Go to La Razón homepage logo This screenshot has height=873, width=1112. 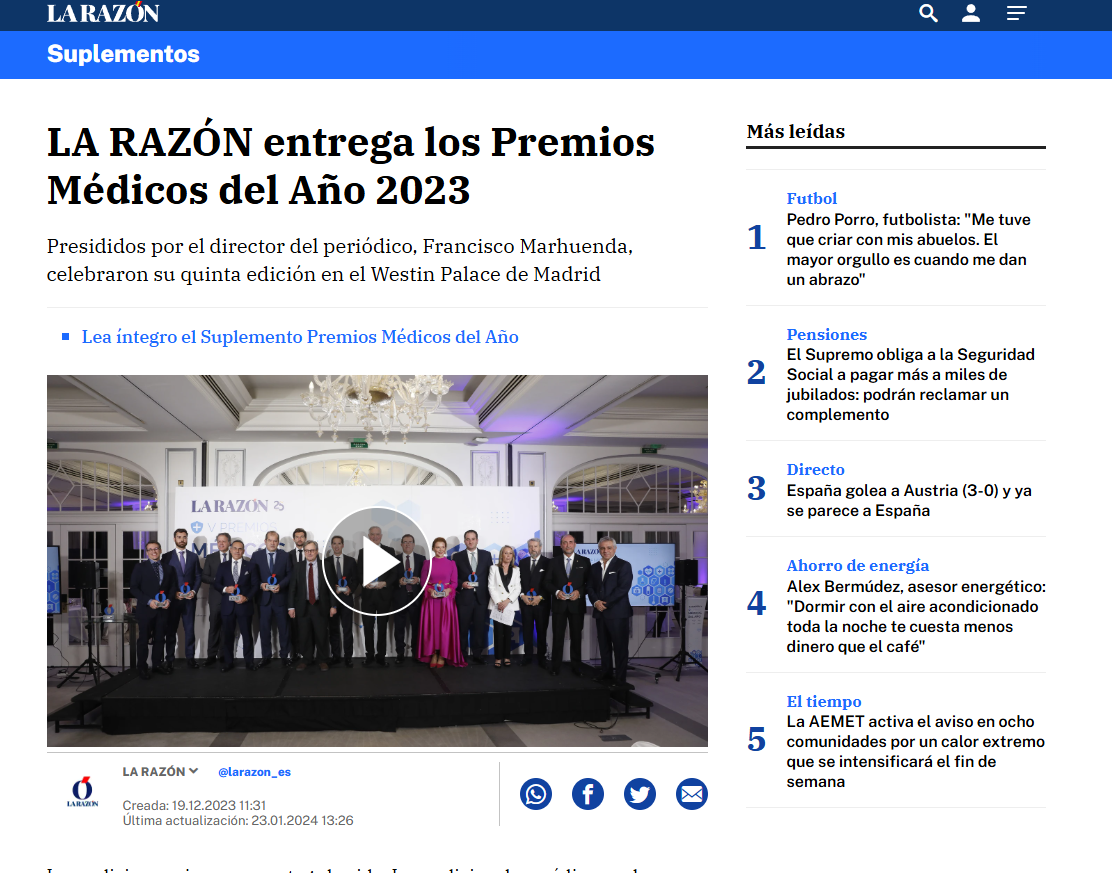point(103,13)
